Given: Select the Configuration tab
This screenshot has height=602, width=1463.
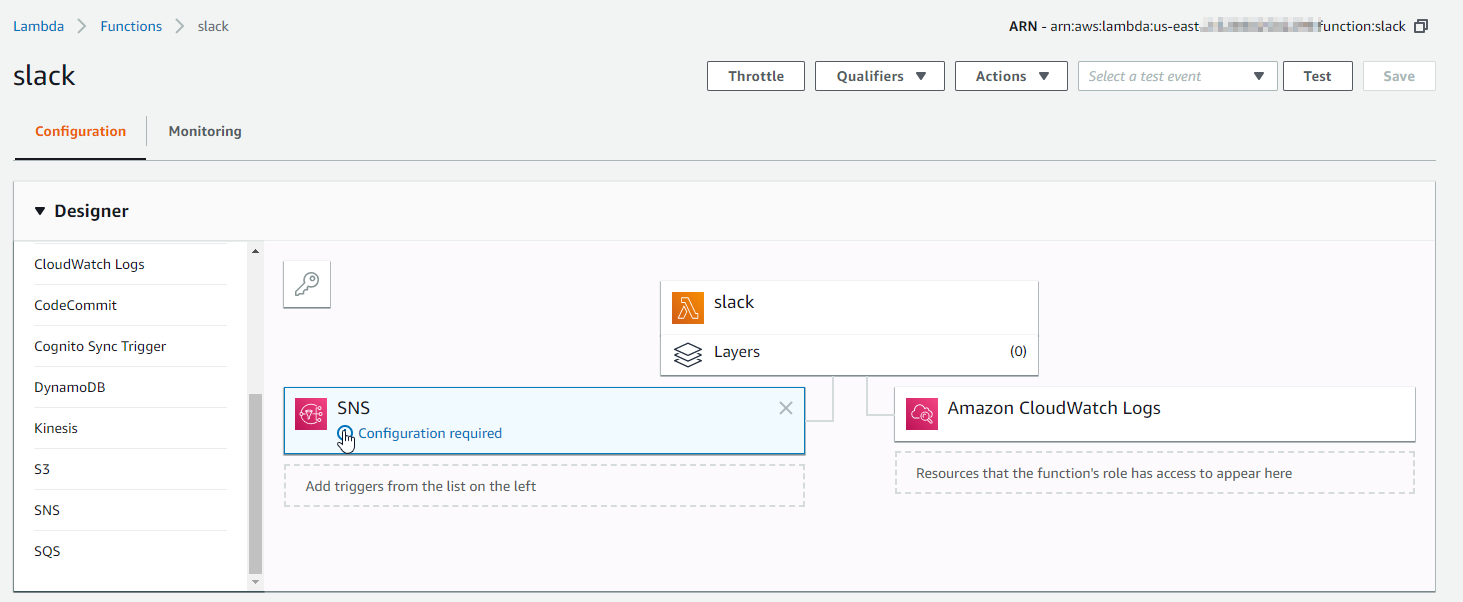Looking at the screenshot, I should click(x=80, y=131).
